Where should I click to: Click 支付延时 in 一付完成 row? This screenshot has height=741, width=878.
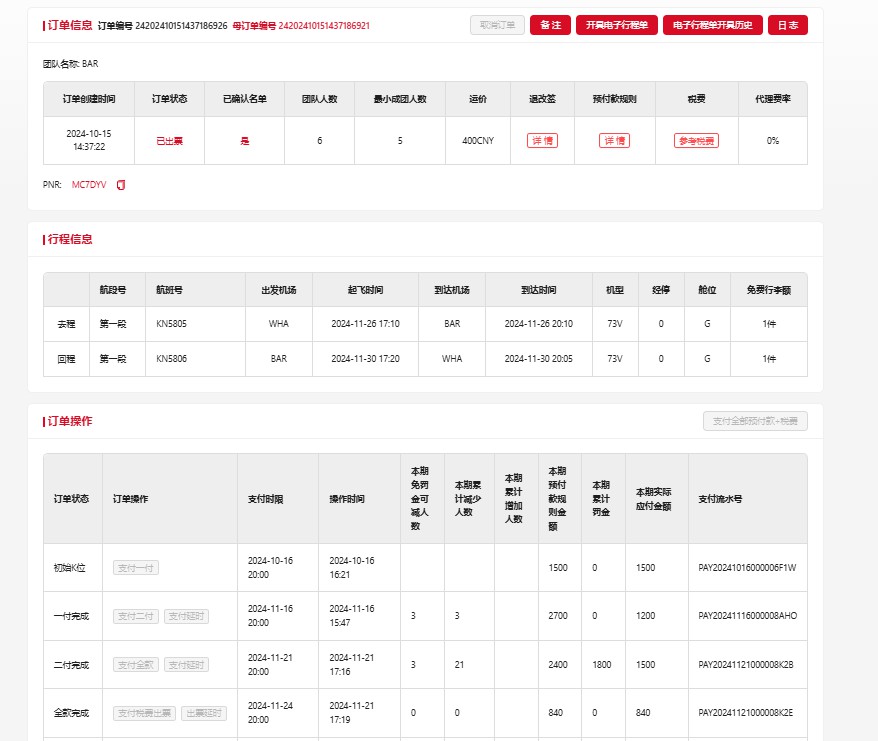(x=186, y=616)
